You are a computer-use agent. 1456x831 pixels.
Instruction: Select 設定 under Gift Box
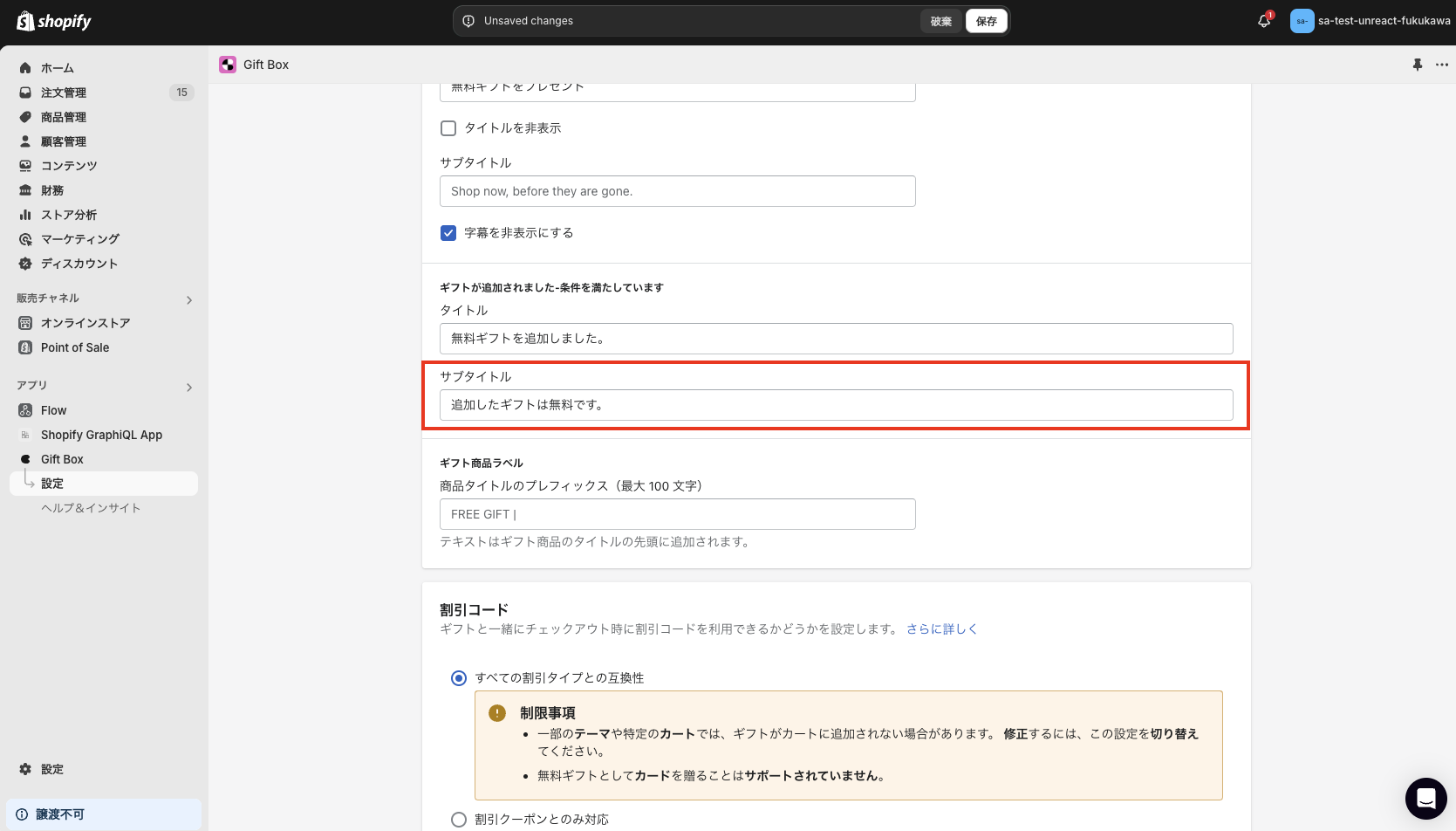(51, 483)
